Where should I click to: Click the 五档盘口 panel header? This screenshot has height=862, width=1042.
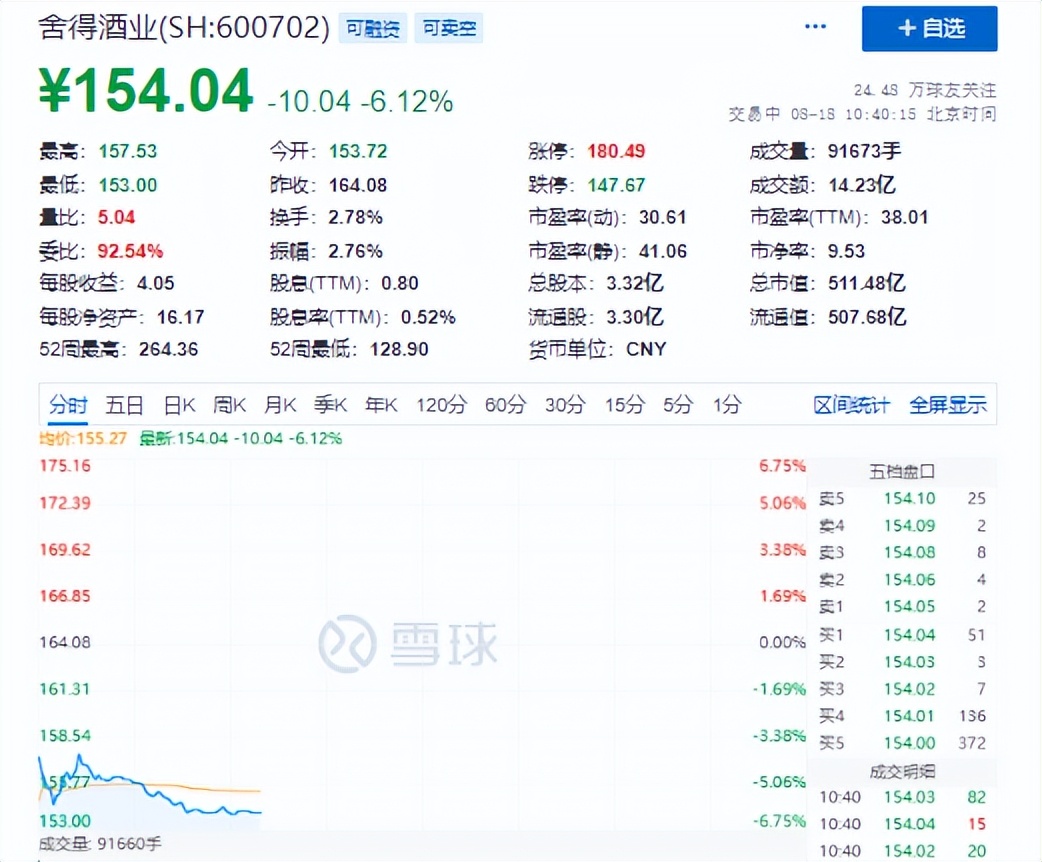pyautogui.click(x=902, y=472)
